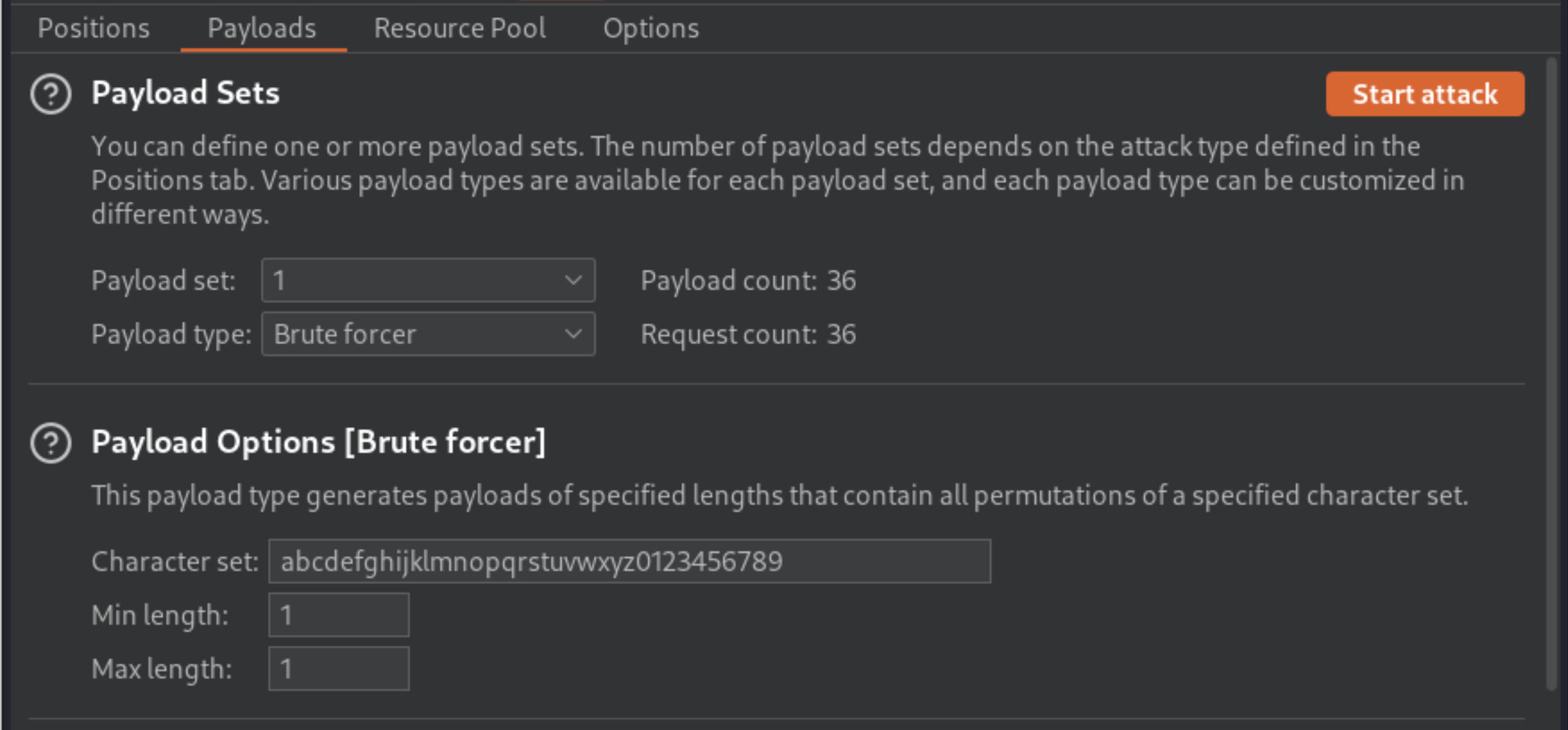
Task: Open the Resource Pool tab
Action: pyautogui.click(x=460, y=28)
